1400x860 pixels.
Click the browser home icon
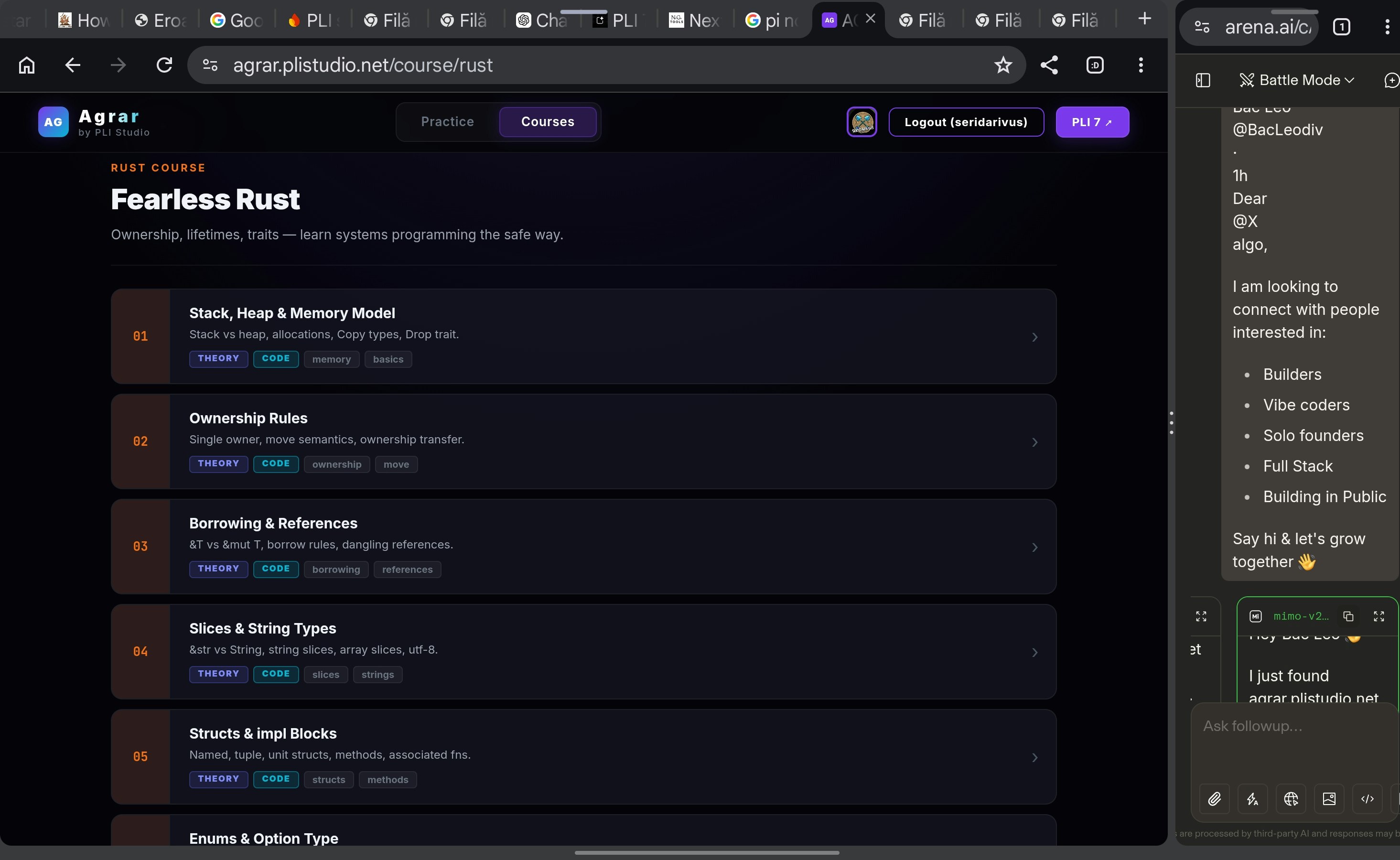27,65
